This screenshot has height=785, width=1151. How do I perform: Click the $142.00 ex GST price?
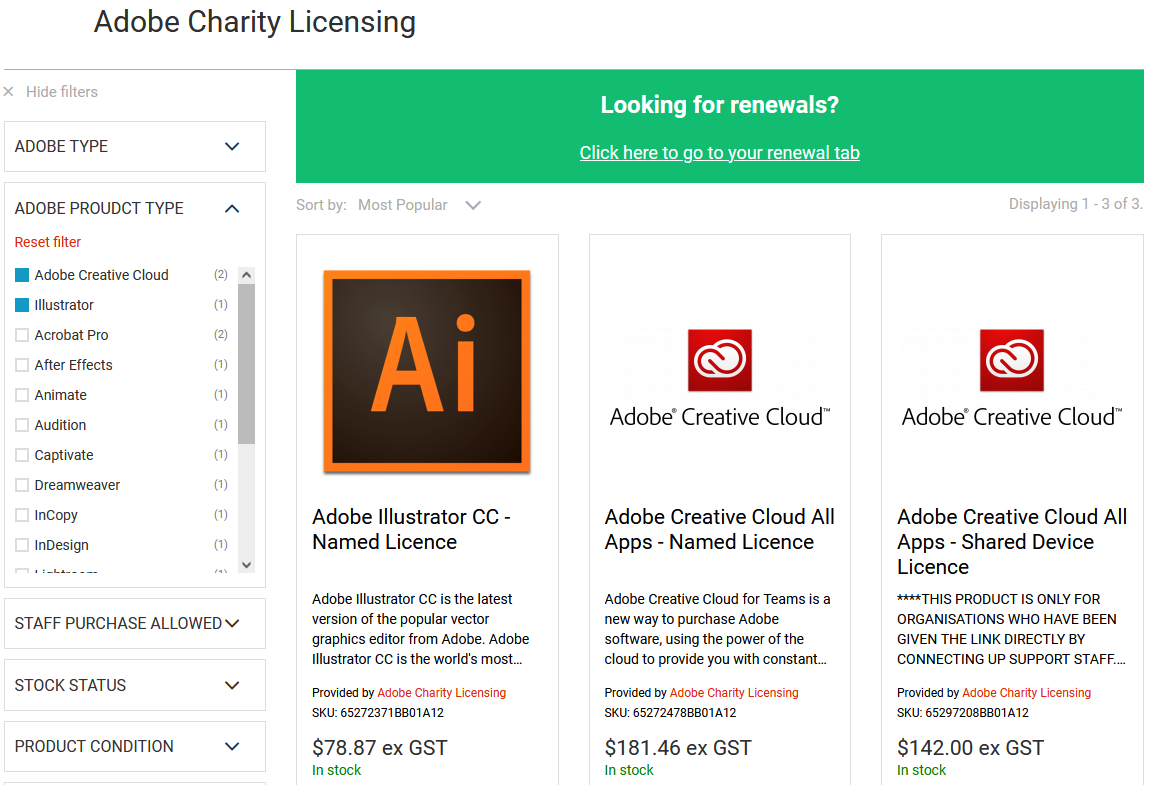tap(970, 748)
